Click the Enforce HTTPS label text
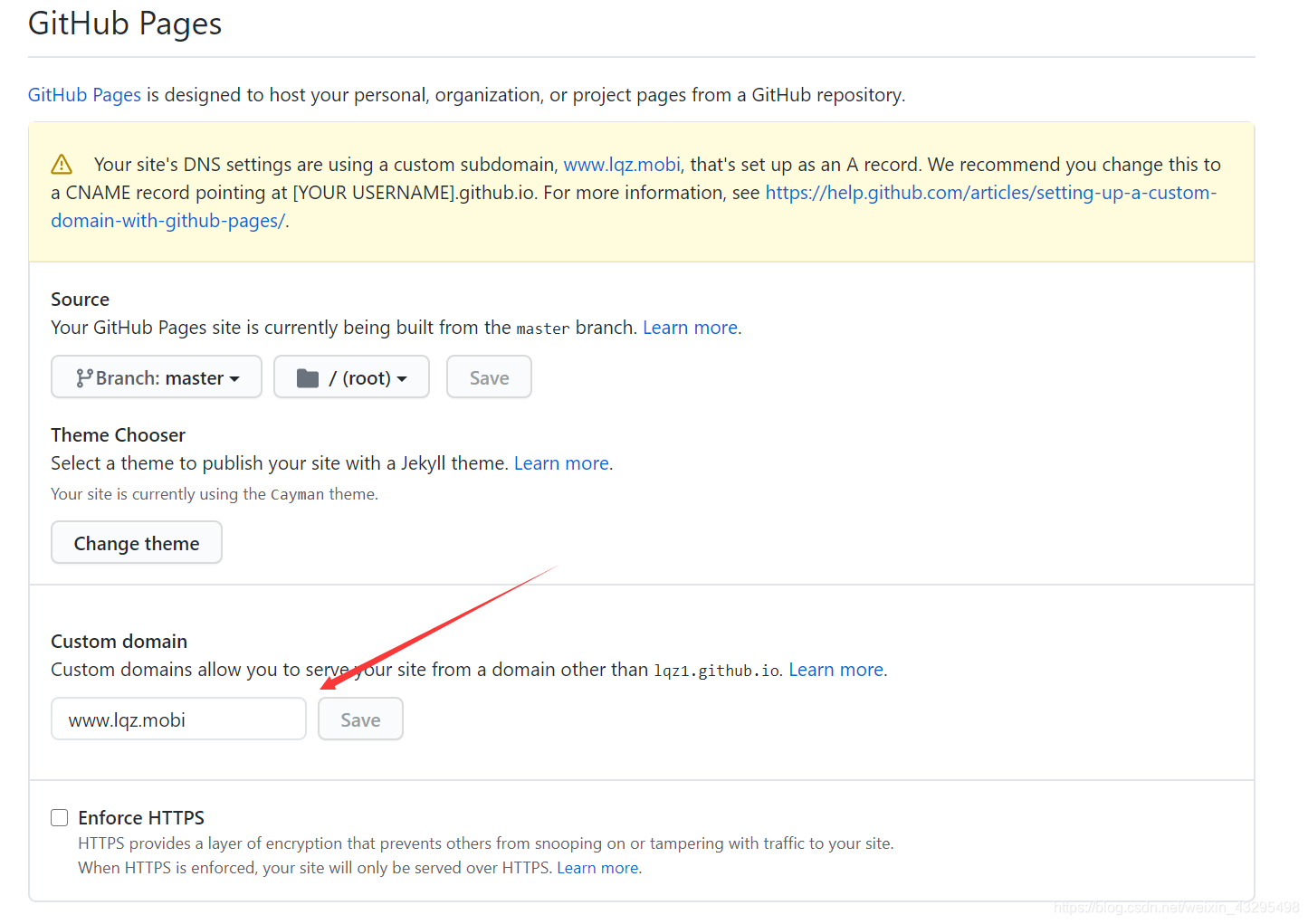 141,818
